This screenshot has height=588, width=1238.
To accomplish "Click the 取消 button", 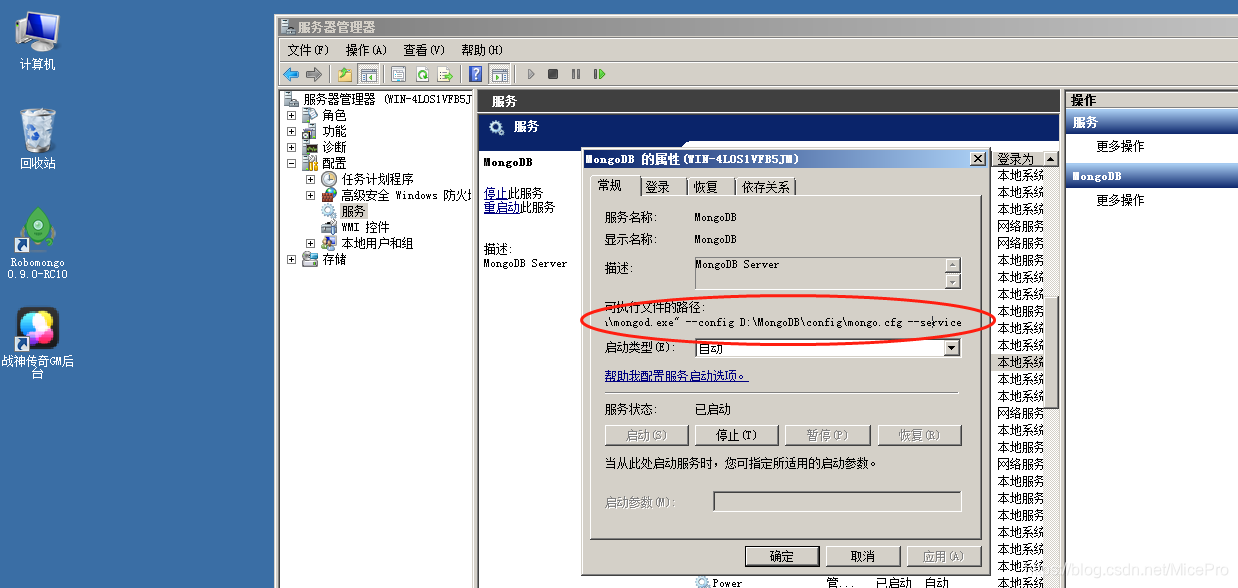I will [x=863, y=556].
